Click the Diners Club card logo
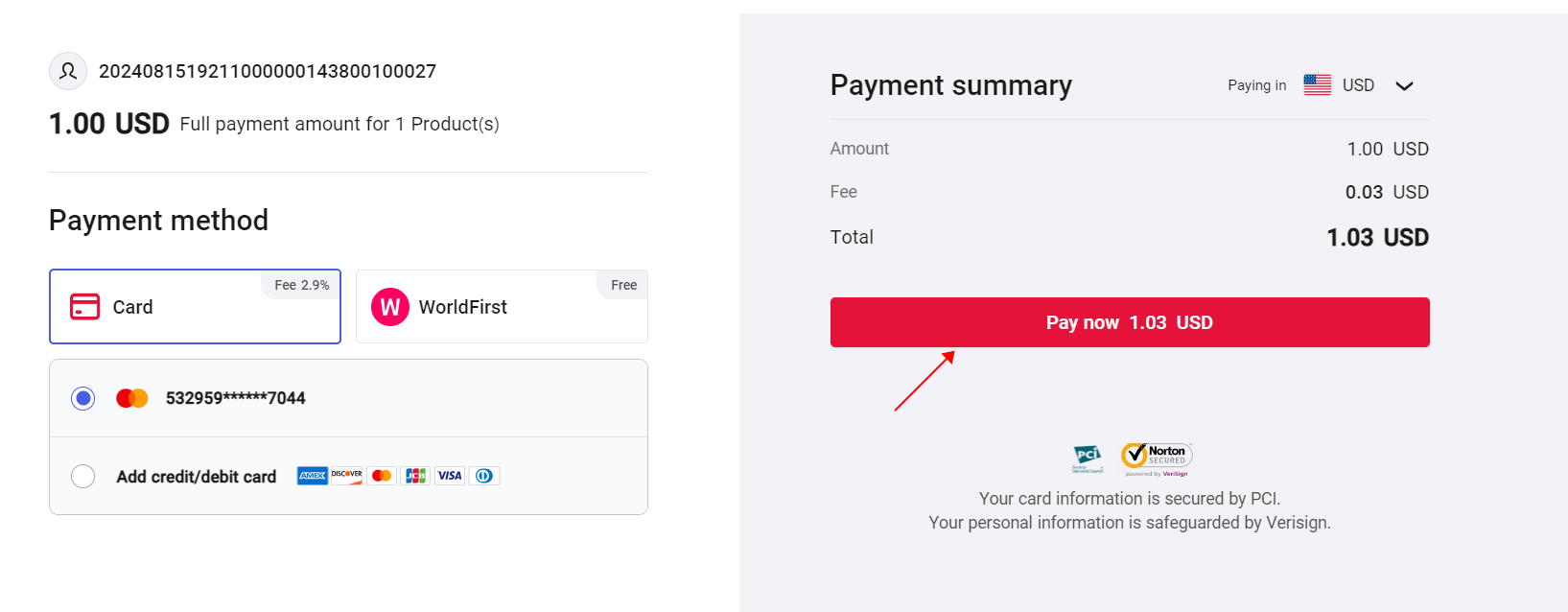Viewport: 1568px width, 612px height. [484, 476]
